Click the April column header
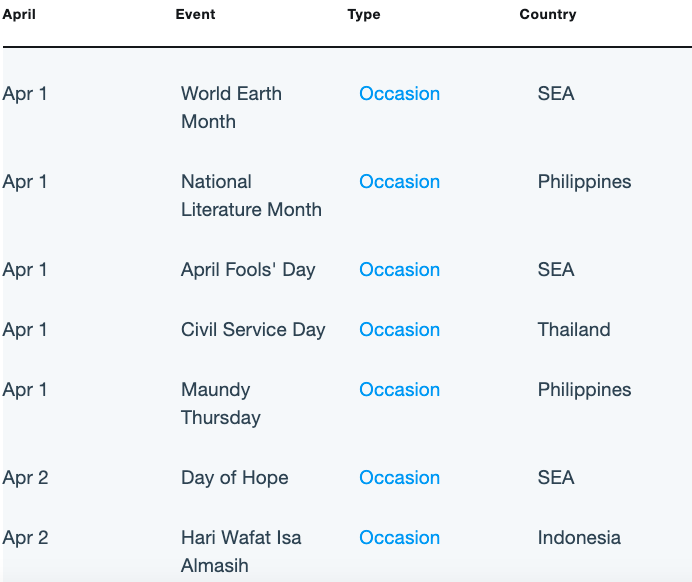 click(x=19, y=14)
